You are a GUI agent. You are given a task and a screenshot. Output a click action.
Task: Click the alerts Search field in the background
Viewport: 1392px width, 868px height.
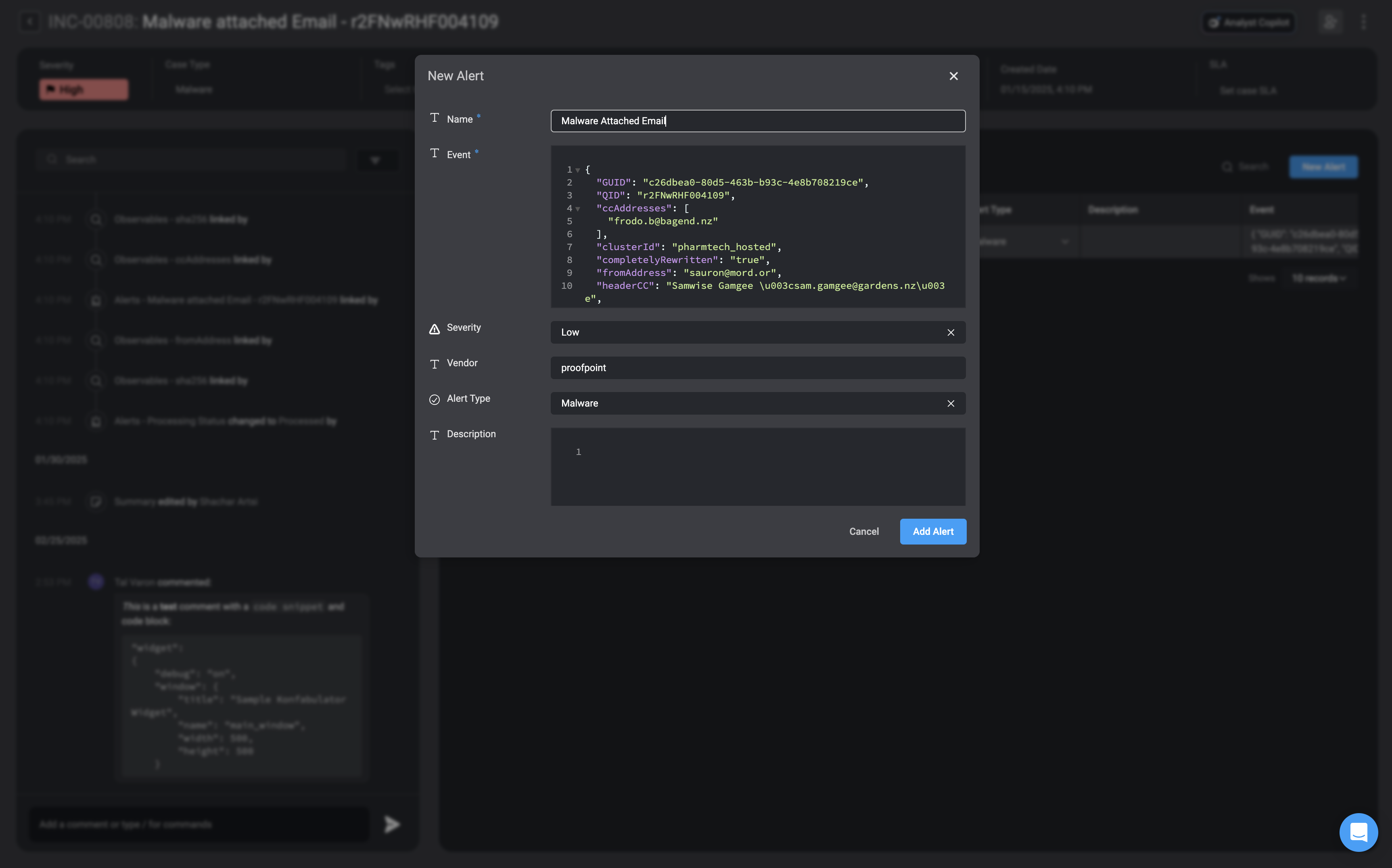click(1246, 167)
